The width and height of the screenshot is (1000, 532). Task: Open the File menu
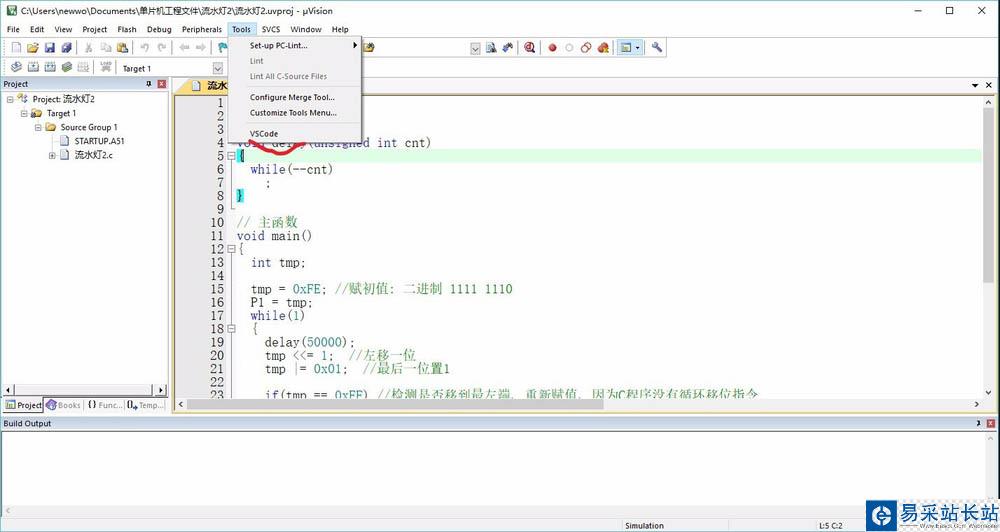(13, 29)
